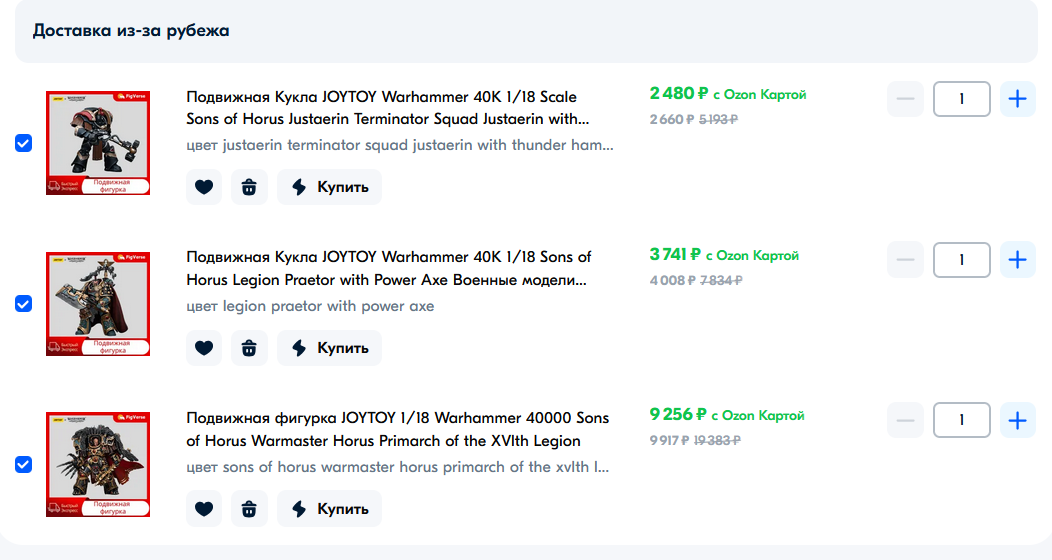1052x560 pixels.
Task: Remove Legion Praetor figure with trash icon
Action: [x=249, y=348]
